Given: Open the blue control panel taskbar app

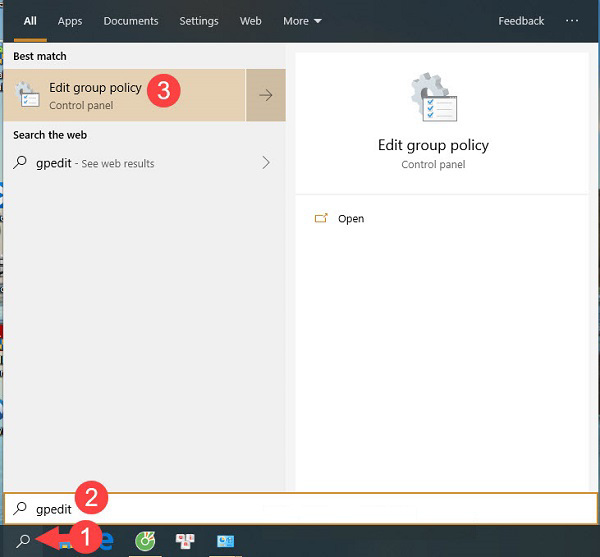Looking at the screenshot, I should click(225, 541).
